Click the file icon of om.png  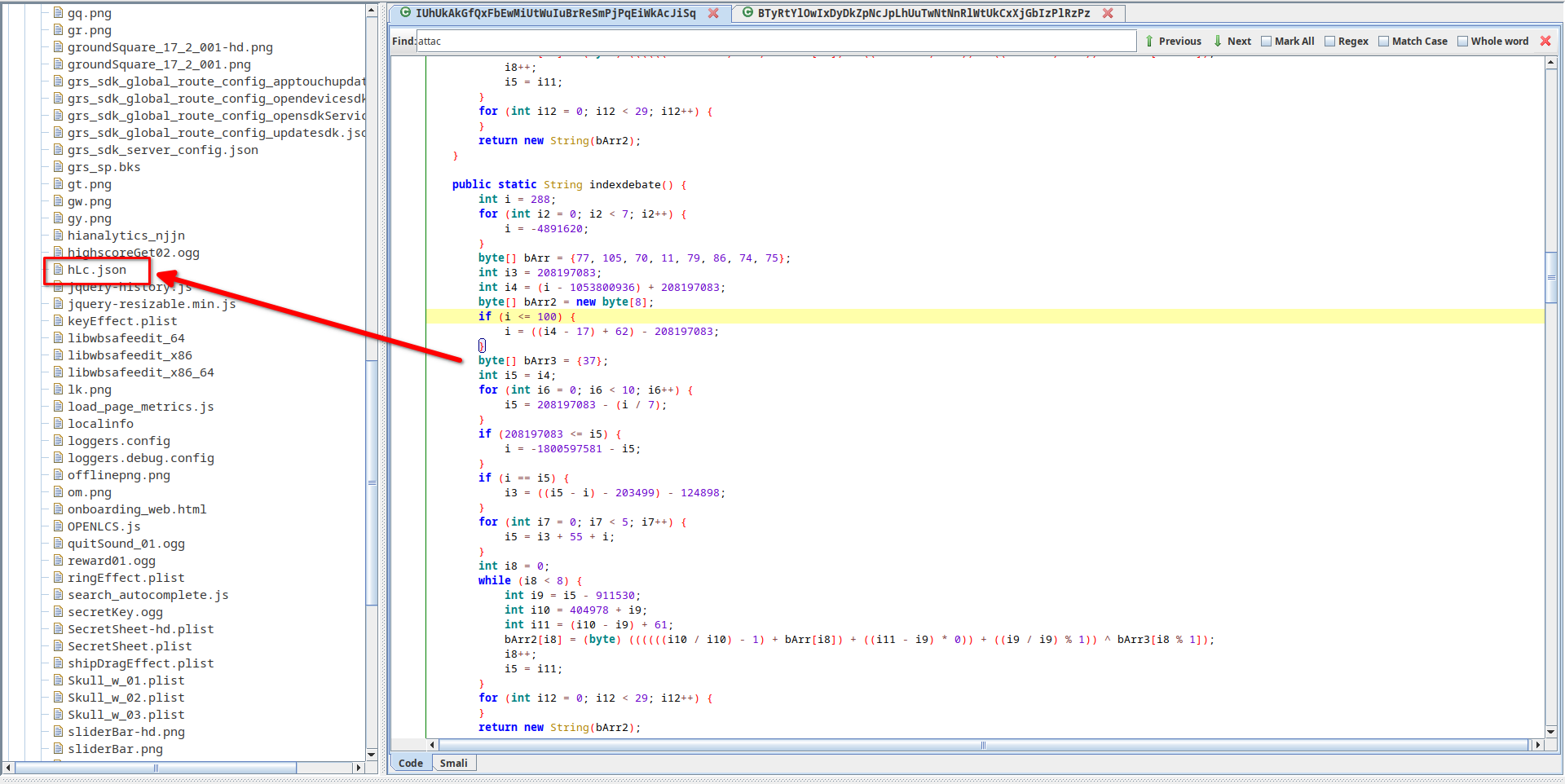[59, 492]
